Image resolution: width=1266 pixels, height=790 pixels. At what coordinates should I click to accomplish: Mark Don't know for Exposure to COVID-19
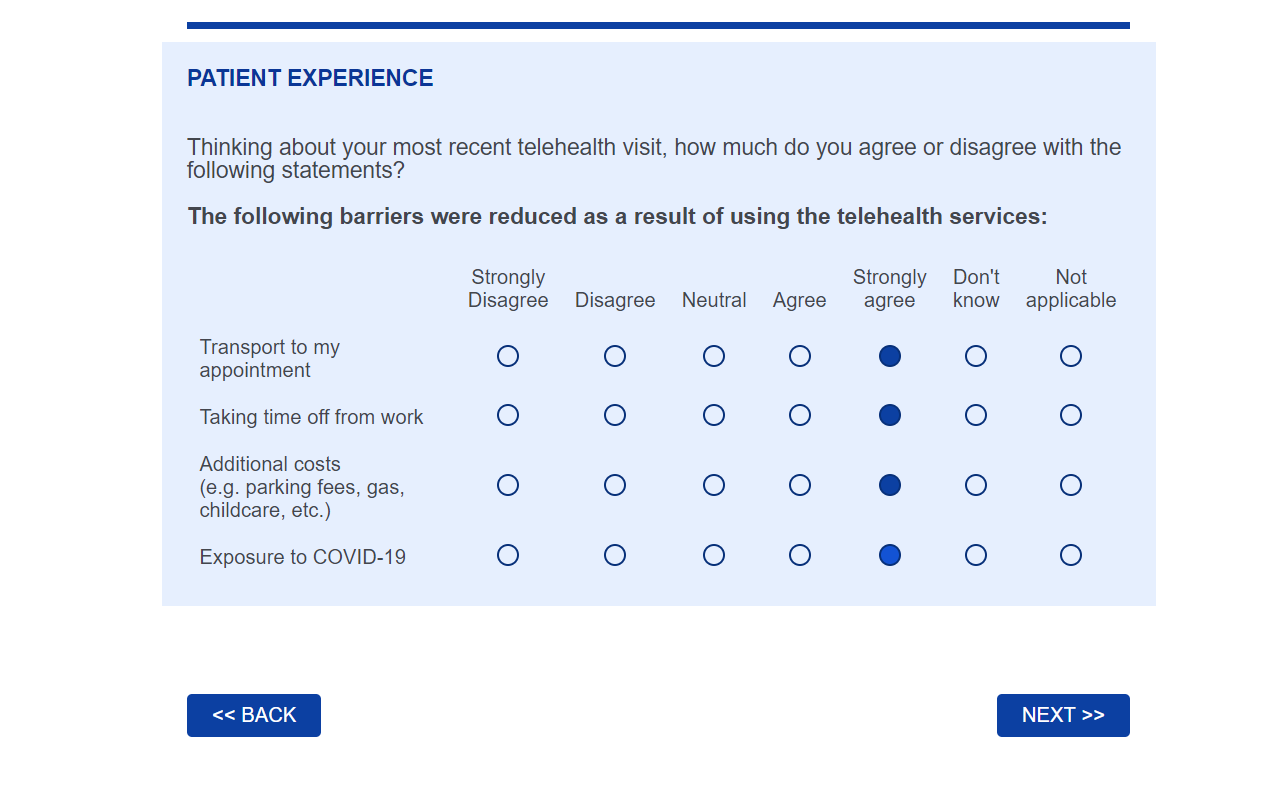click(x=976, y=555)
